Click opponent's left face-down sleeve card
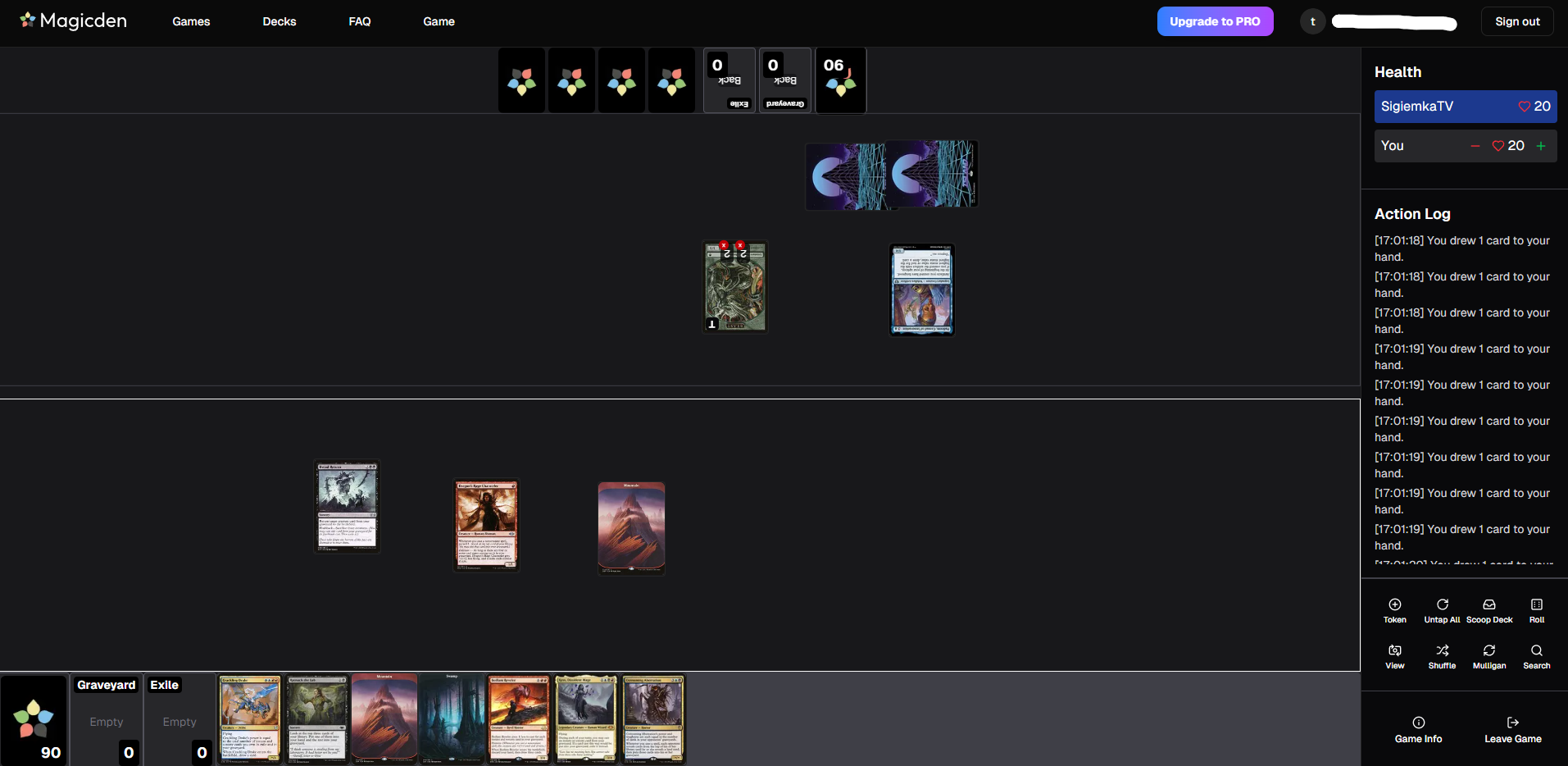The height and width of the screenshot is (766, 1568). (x=846, y=176)
